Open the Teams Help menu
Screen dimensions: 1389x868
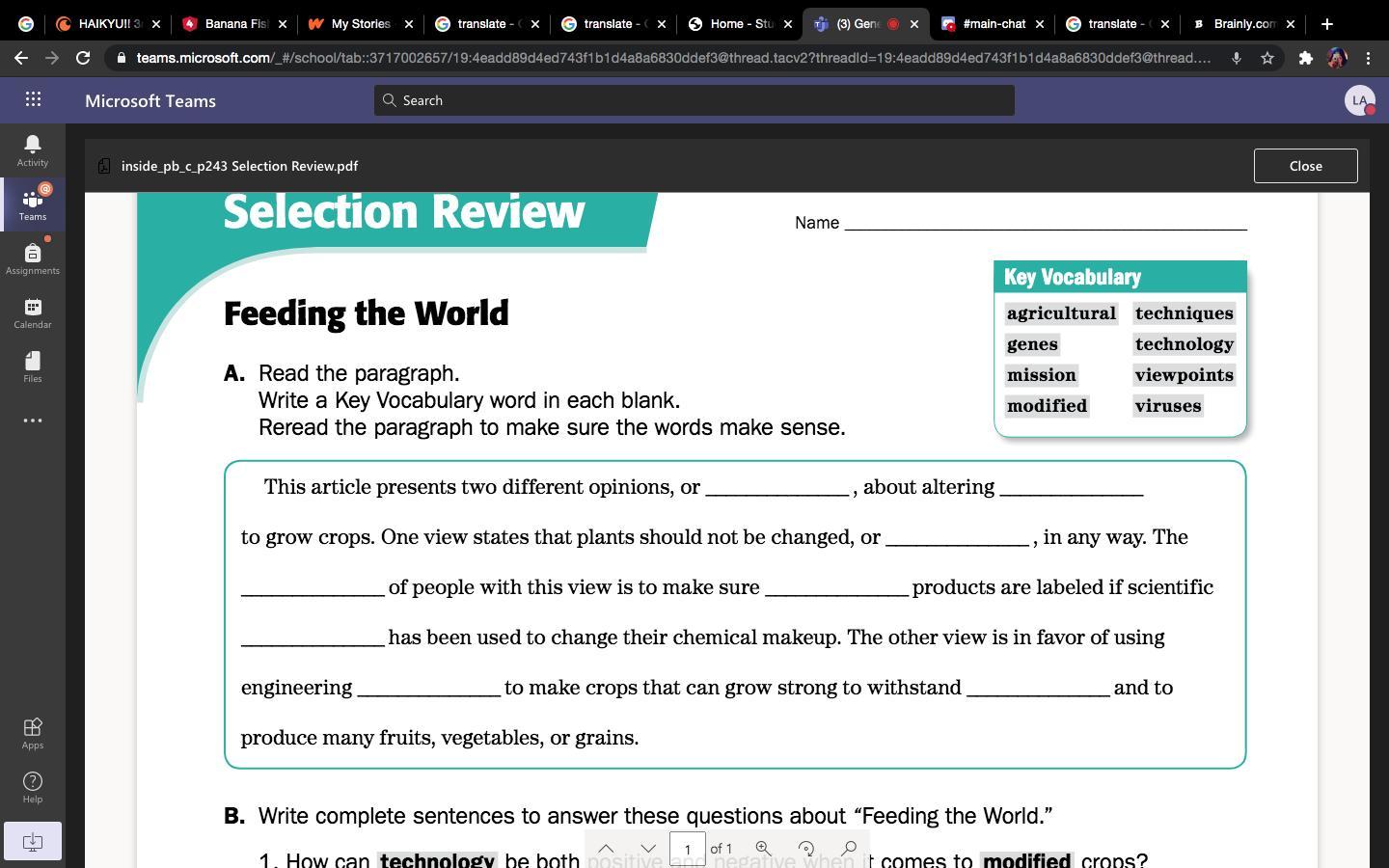[32, 786]
